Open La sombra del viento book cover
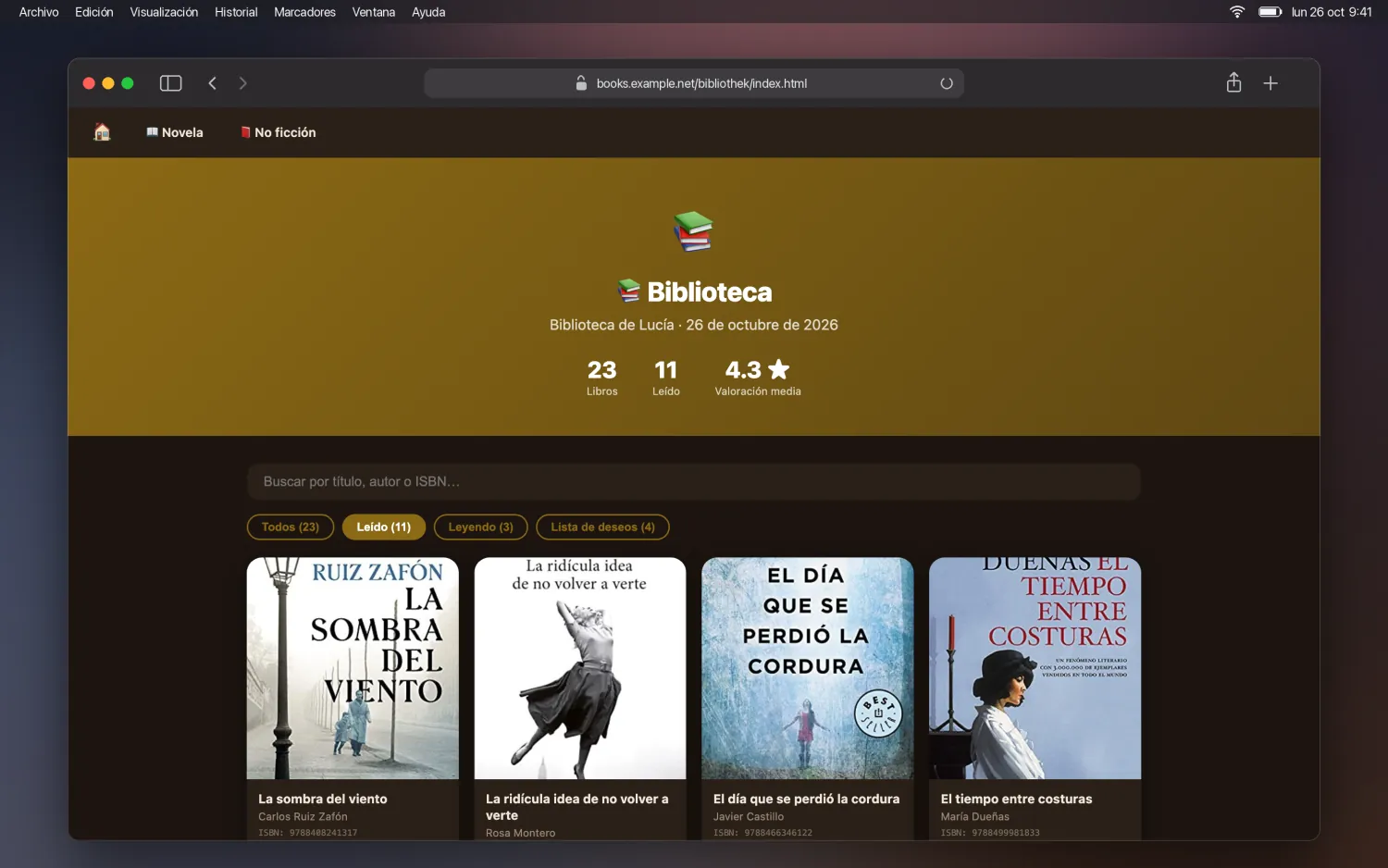 pos(353,668)
